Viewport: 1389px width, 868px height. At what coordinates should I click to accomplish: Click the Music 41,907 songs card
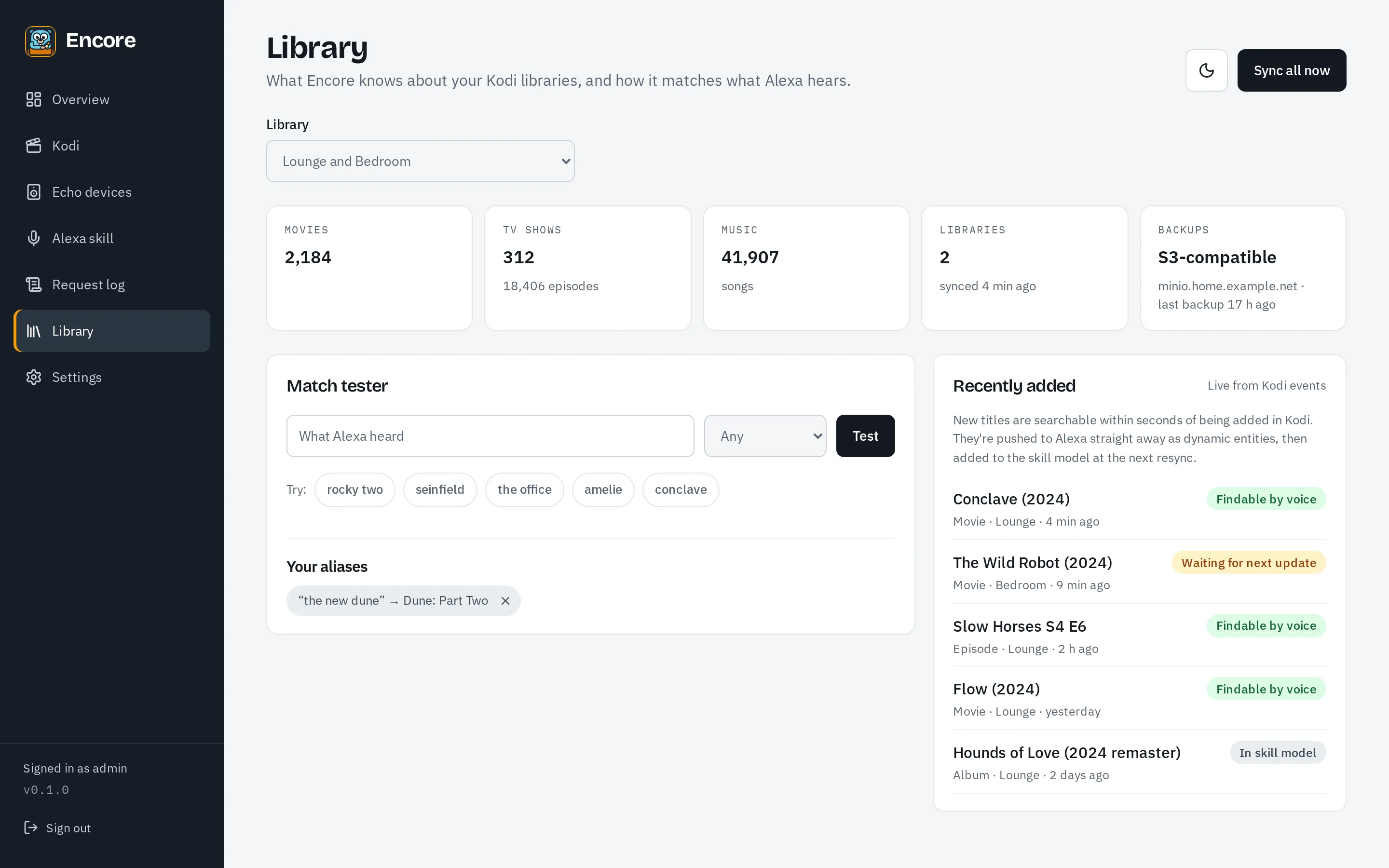click(x=806, y=268)
